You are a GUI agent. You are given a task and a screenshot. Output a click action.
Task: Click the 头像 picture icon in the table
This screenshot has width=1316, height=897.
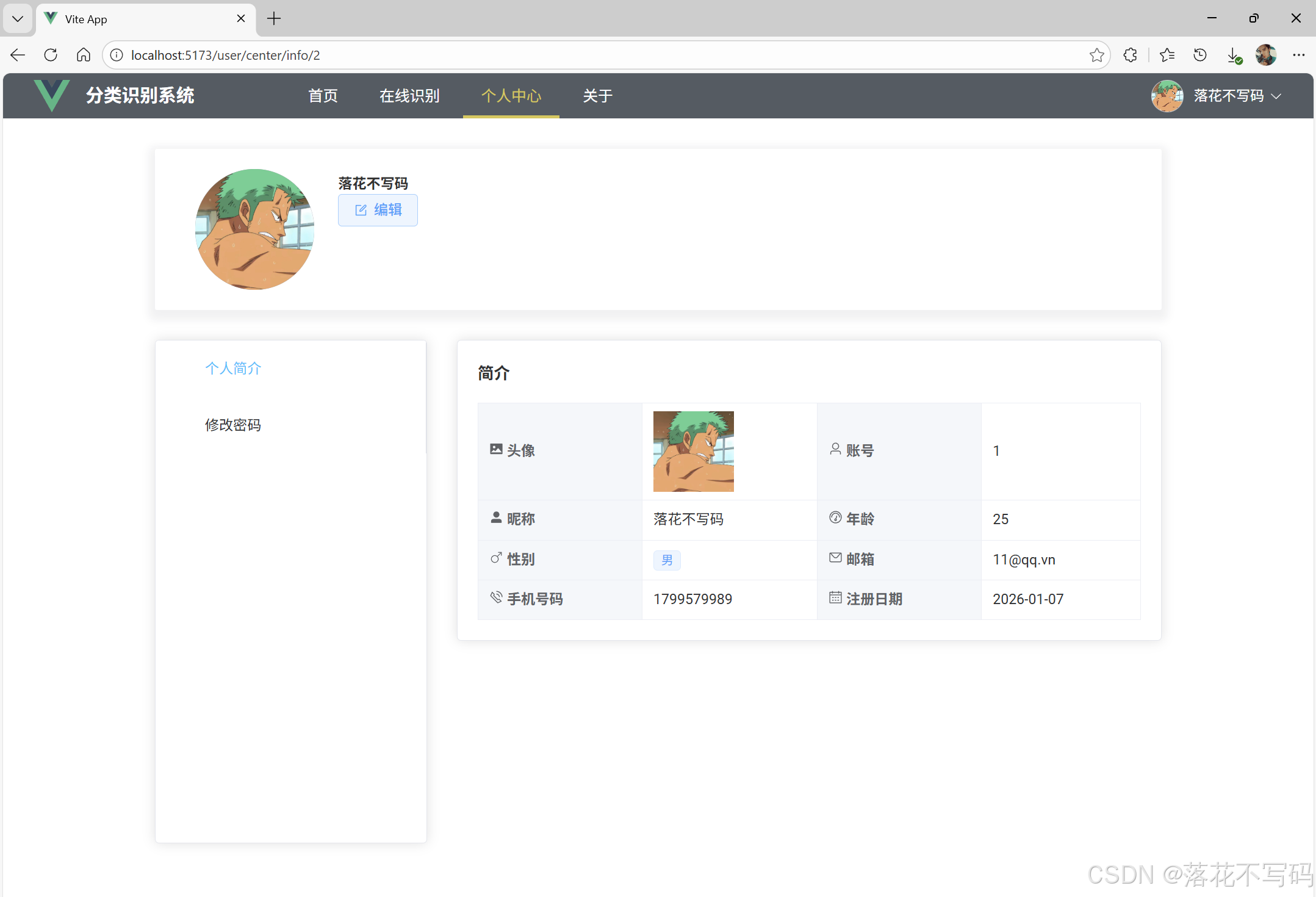(x=496, y=449)
